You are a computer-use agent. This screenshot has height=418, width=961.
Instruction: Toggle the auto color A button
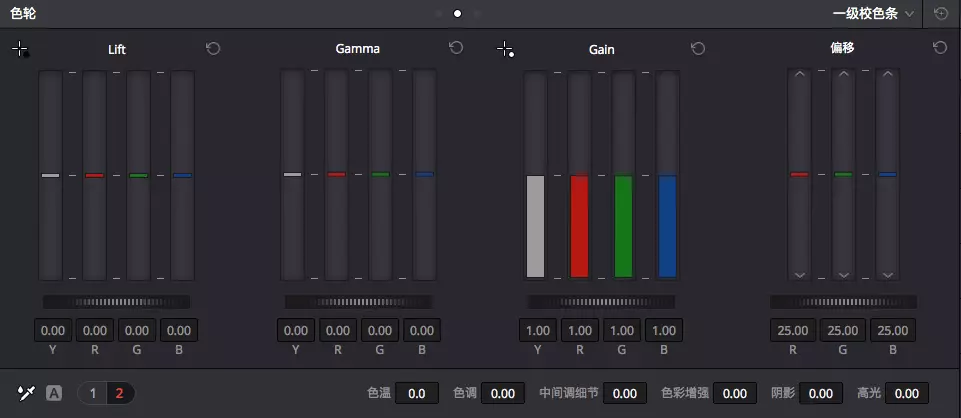[54, 393]
